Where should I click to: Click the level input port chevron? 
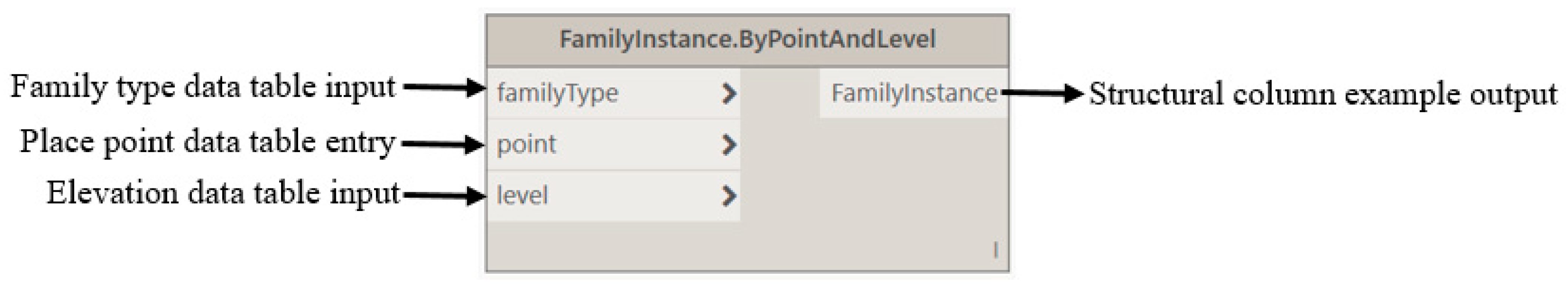(x=728, y=196)
